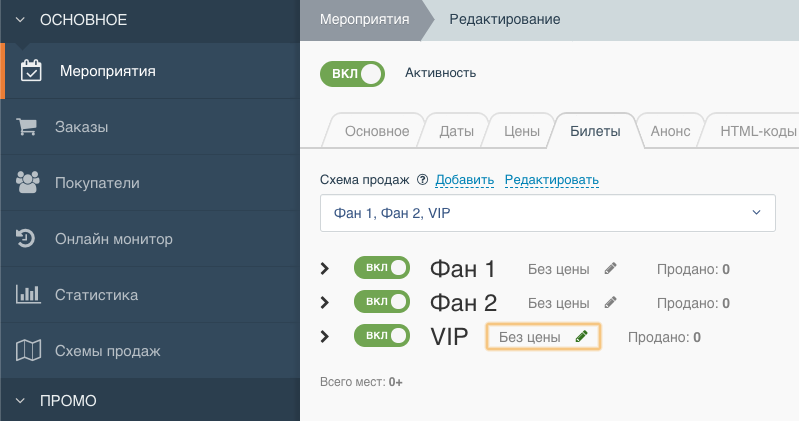Click the pencil icon for Фан 1 price
The image size is (799, 421).
[610, 269]
